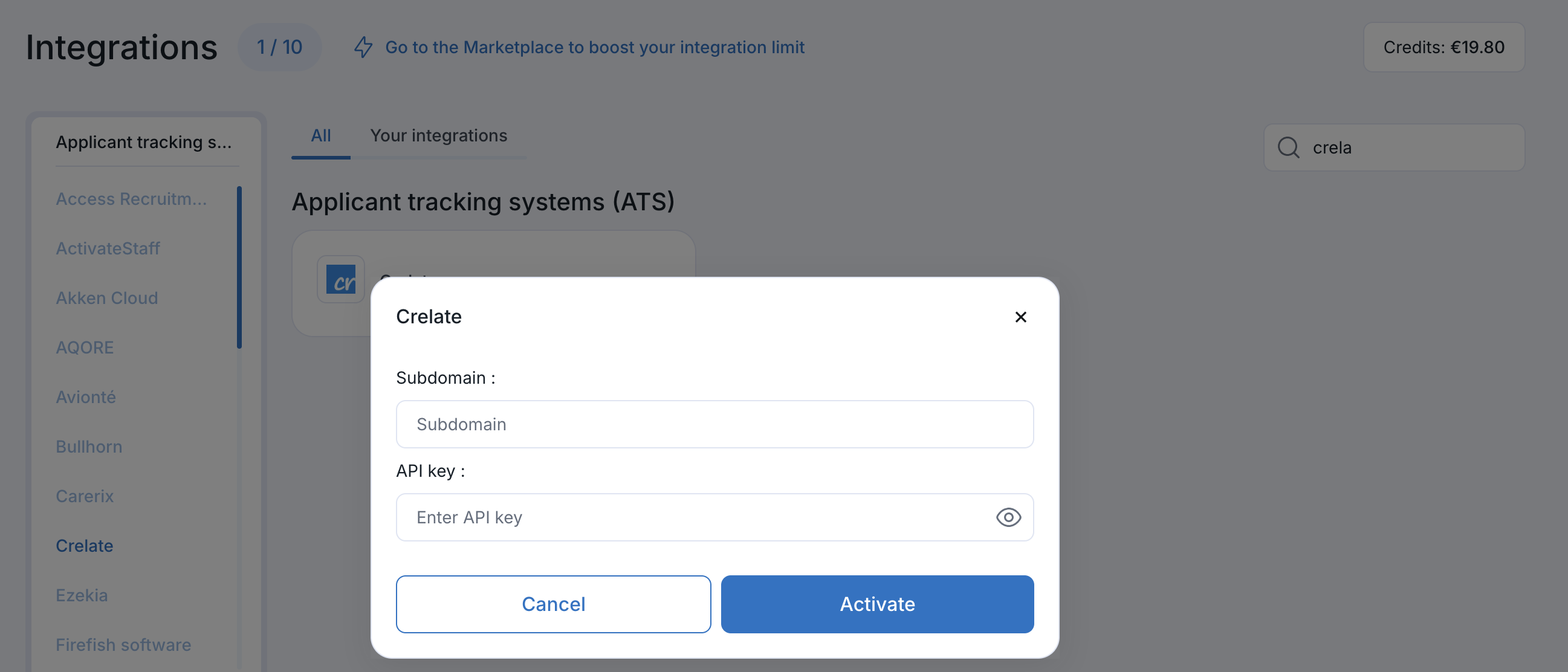1568x672 pixels.
Task: Select Crelate in sidebar list
Action: coord(84,545)
